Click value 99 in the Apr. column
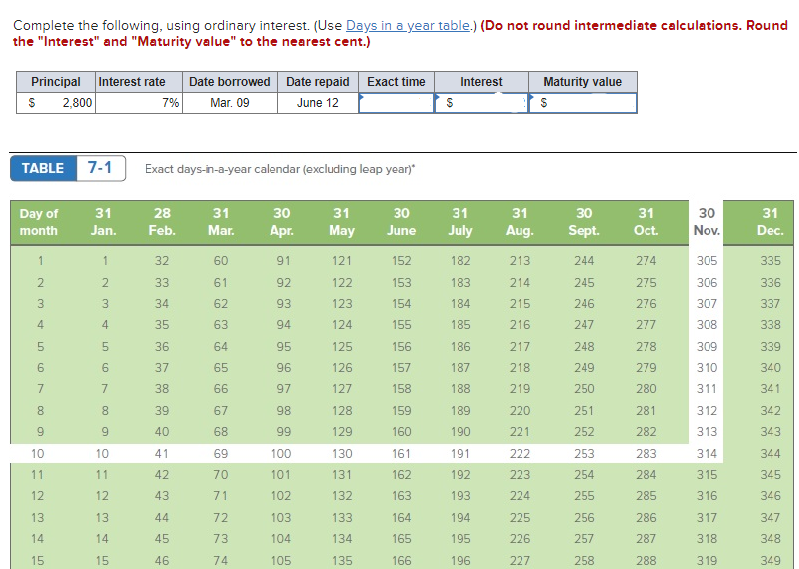Screen dimensions: 799x569 [283, 432]
